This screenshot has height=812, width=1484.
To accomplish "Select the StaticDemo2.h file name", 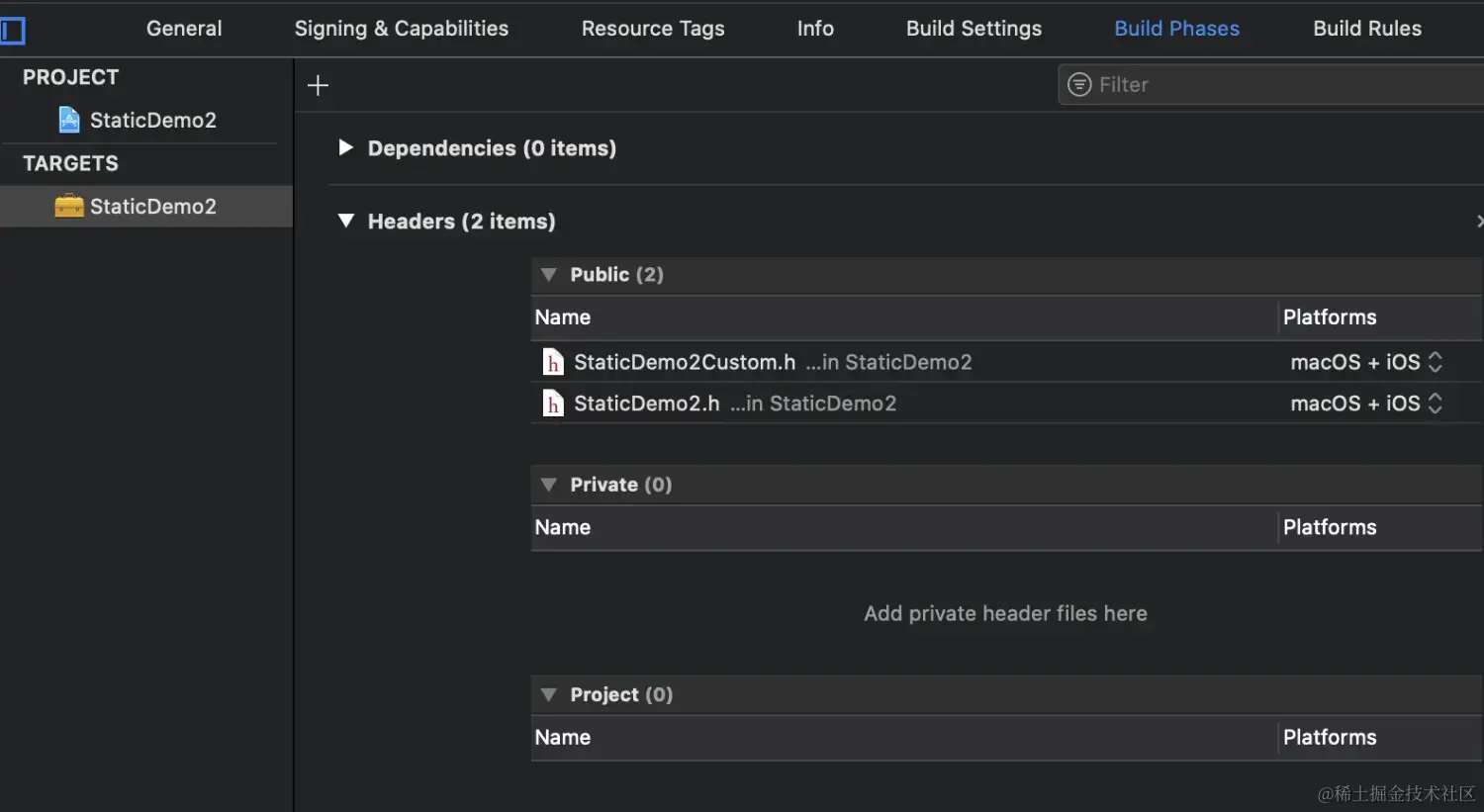I will tap(647, 404).
